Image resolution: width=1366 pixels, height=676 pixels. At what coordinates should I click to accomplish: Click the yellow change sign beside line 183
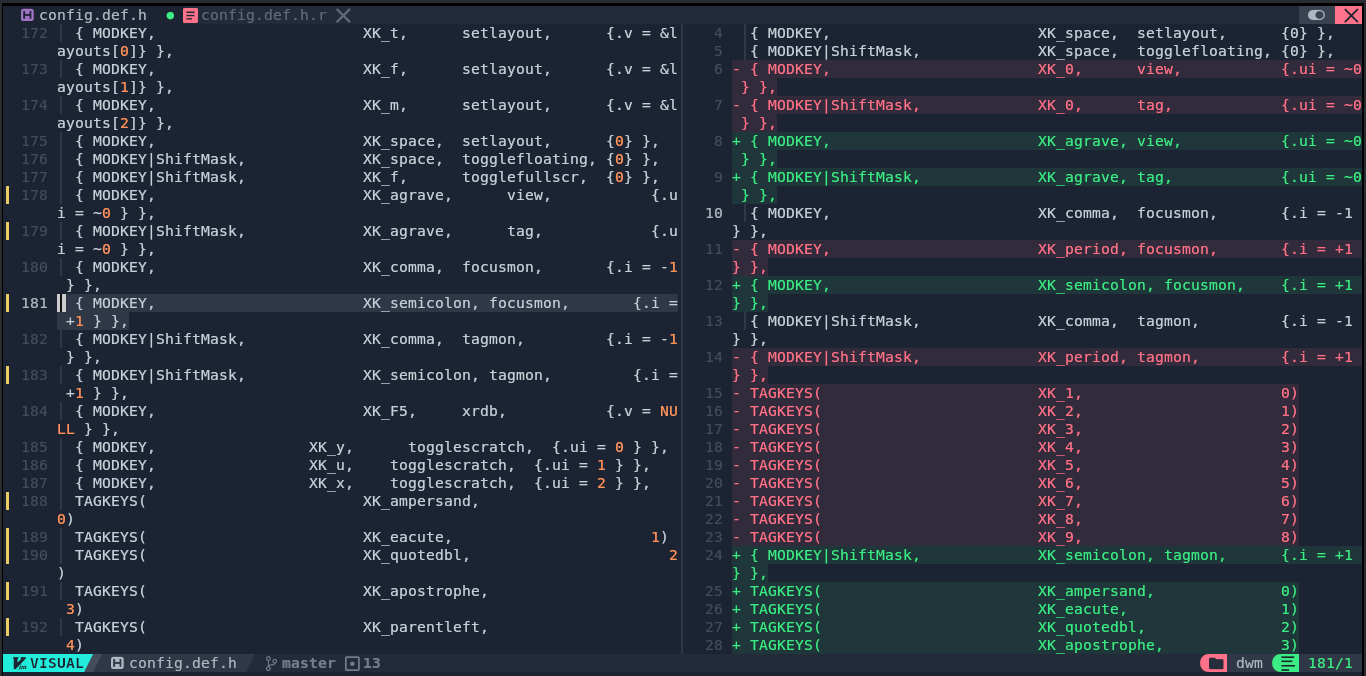[8, 375]
